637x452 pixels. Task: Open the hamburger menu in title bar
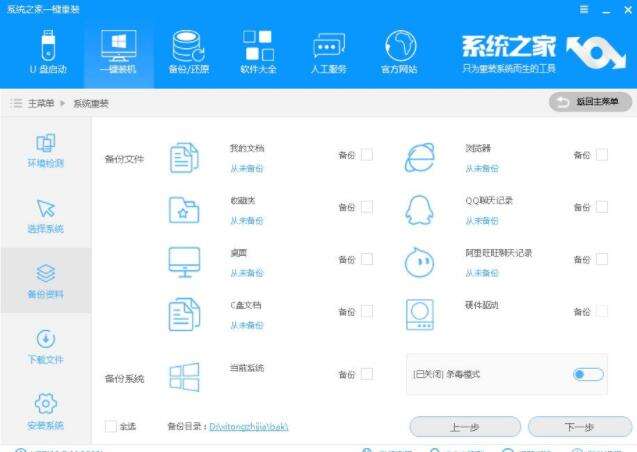[584, 10]
